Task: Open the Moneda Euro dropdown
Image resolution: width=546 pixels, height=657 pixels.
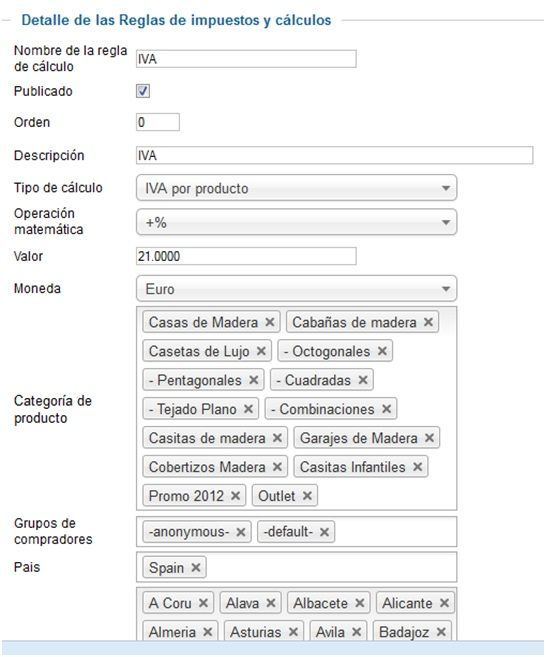Action: (x=296, y=289)
